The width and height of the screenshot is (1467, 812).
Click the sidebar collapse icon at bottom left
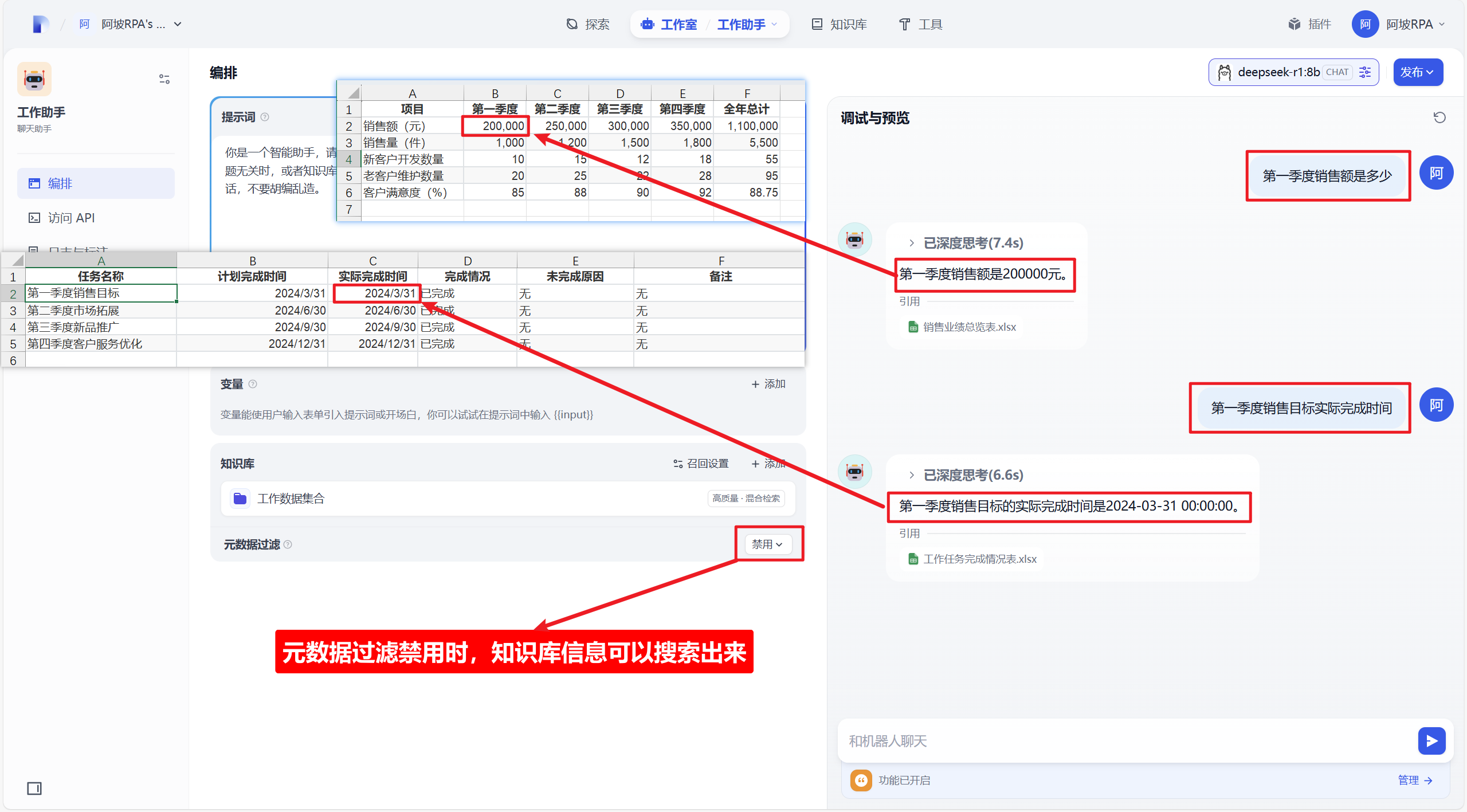pos(34,788)
